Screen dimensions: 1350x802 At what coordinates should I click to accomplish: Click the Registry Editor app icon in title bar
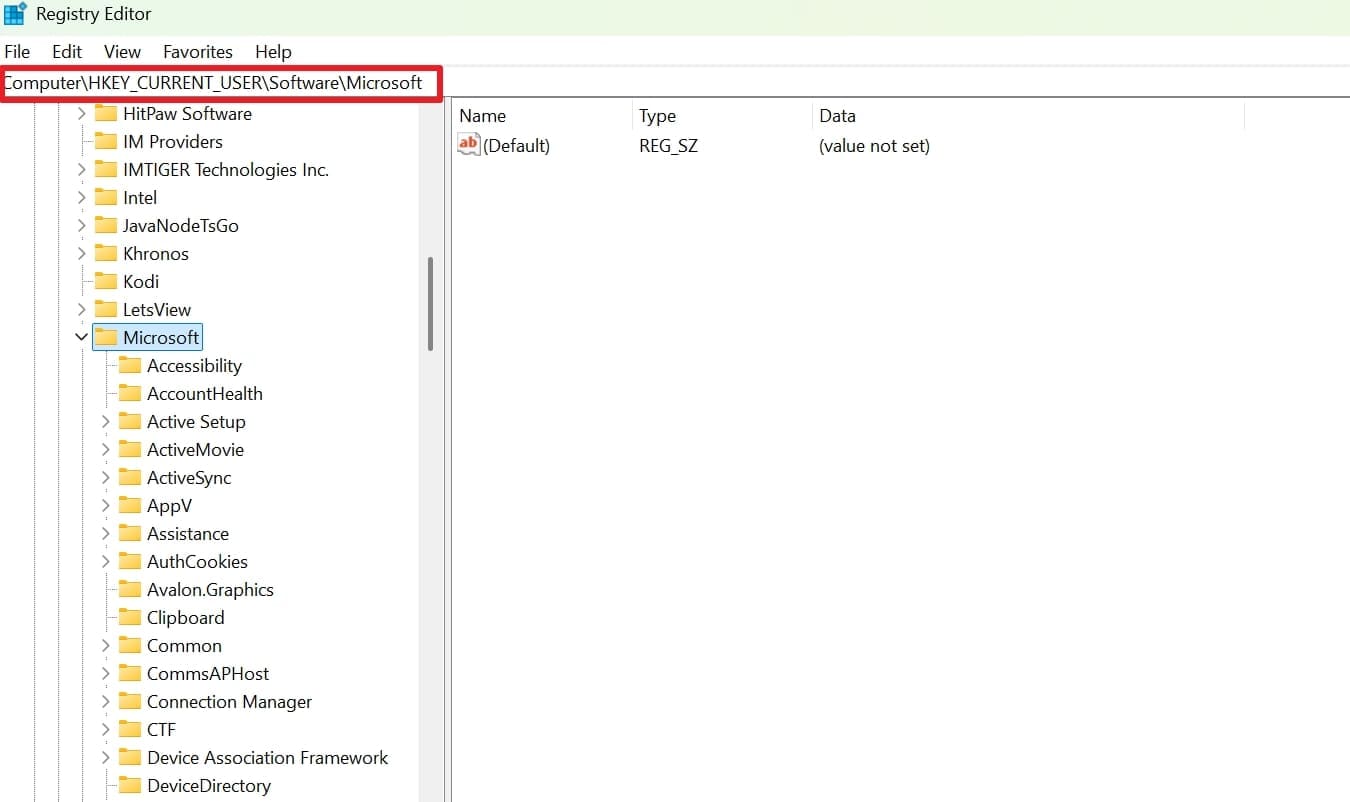[15, 14]
